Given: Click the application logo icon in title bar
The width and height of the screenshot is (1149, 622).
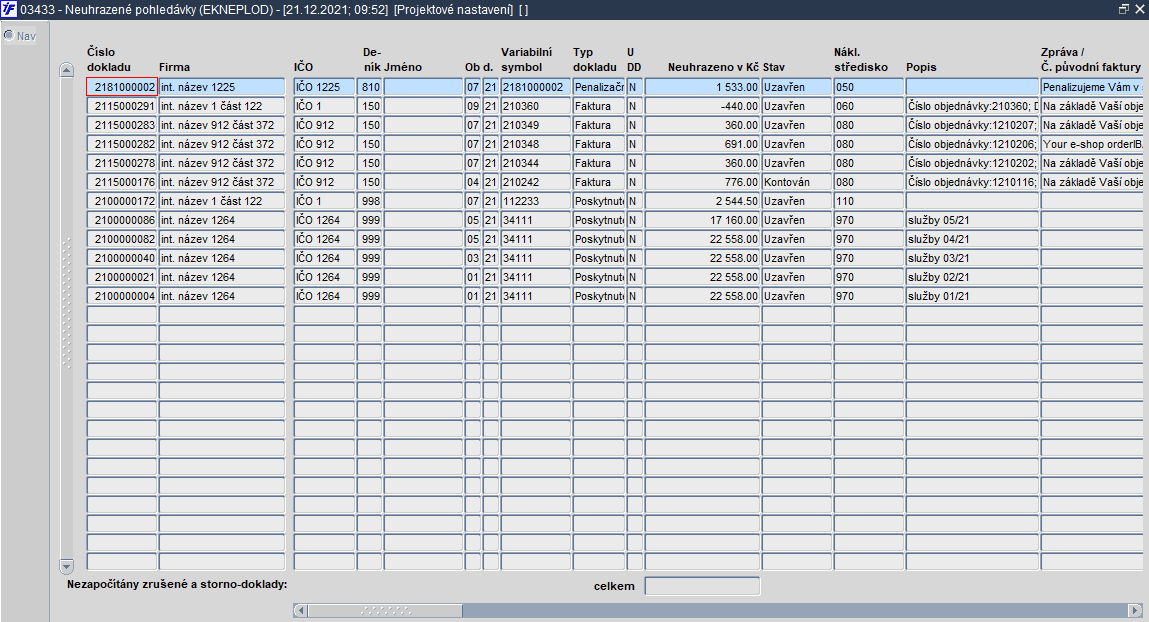Looking at the screenshot, I should pyautogui.click(x=9, y=10).
